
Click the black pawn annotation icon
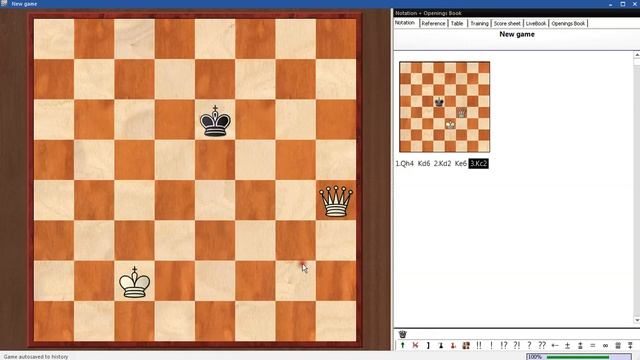tap(441, 345)
